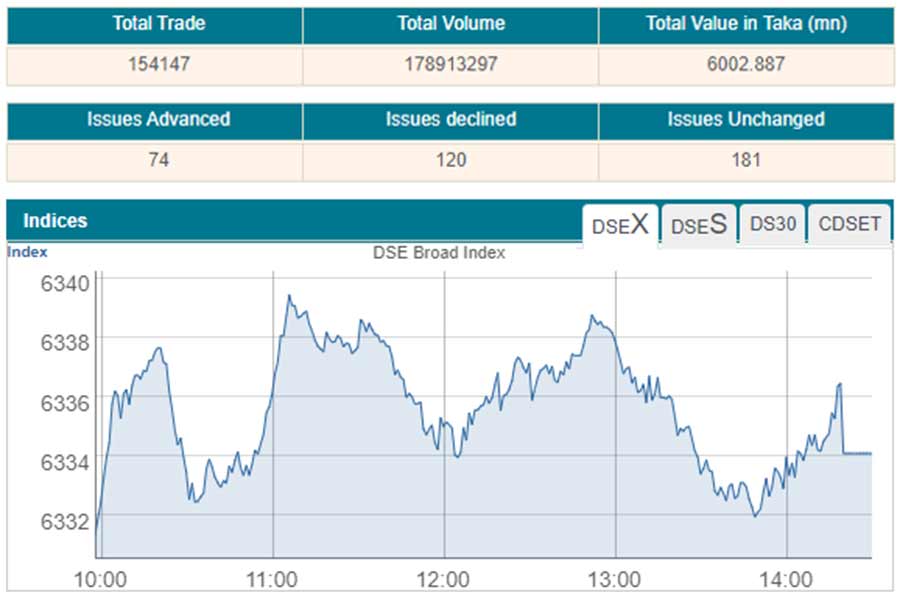
Task: Select the issues unchanged count 181
Action: [x=746, y=159]
